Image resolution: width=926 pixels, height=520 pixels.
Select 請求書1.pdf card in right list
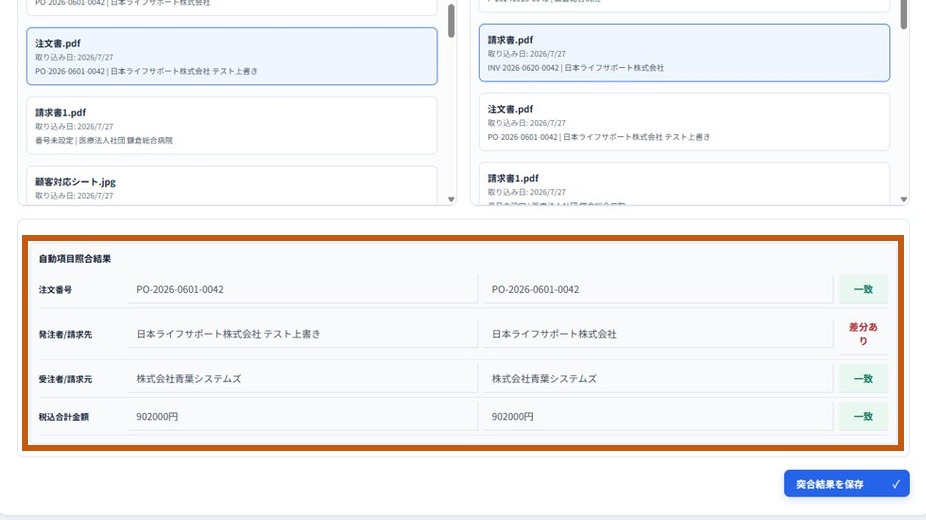pos(684,184)
